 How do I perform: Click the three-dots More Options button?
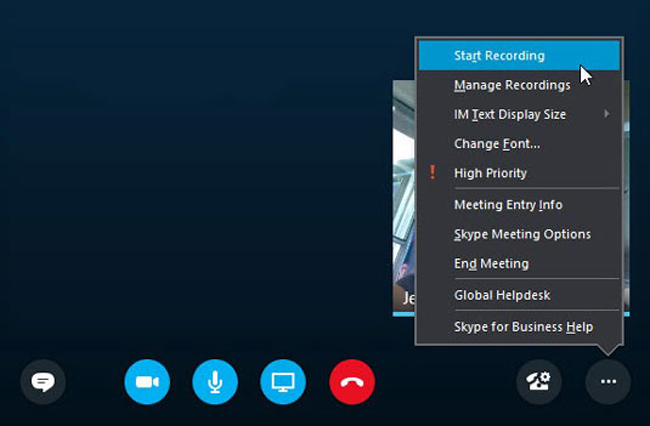tap(608, 382)
